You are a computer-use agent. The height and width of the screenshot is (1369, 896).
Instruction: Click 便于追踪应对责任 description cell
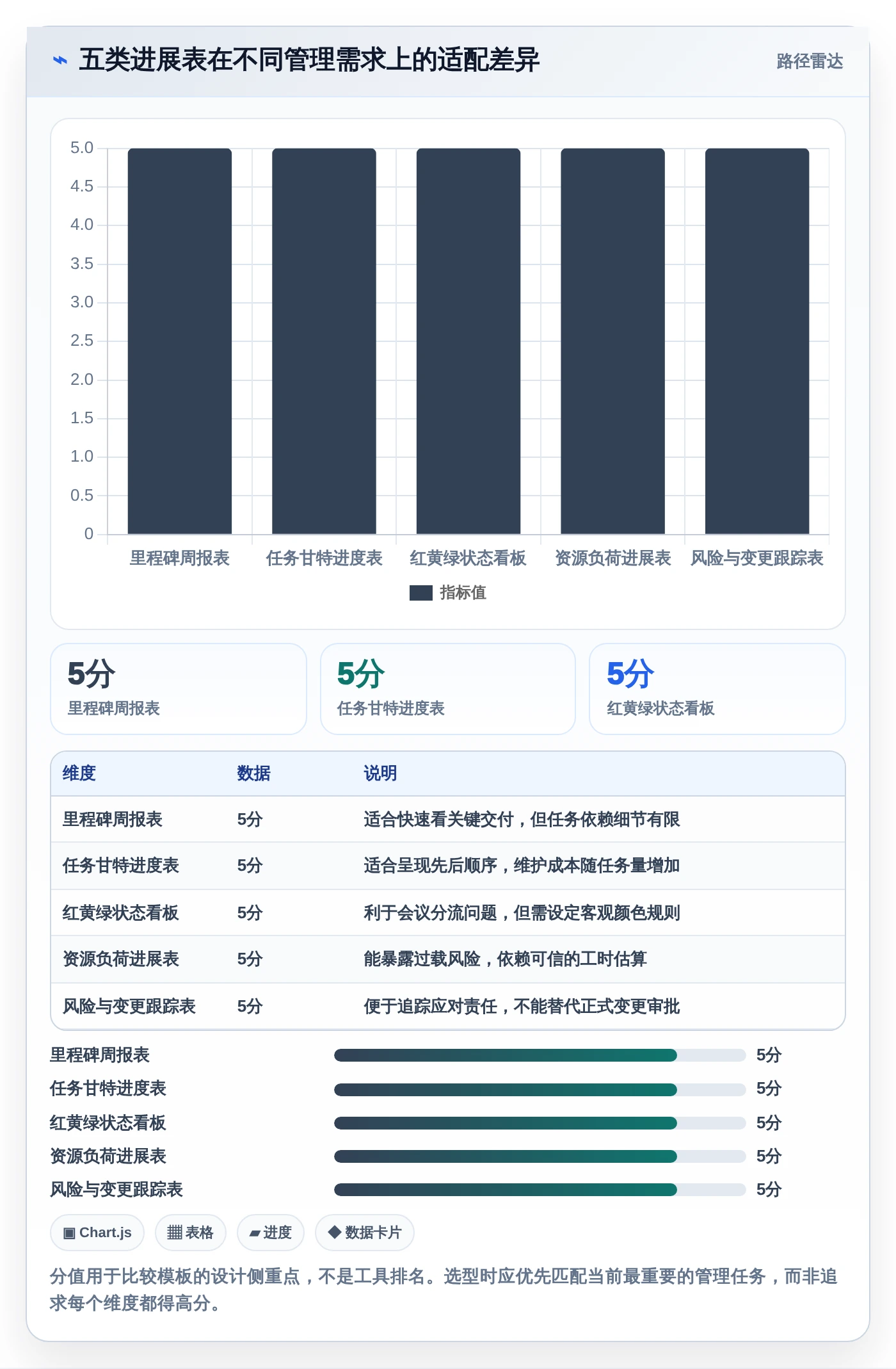tap(522, 1007)
